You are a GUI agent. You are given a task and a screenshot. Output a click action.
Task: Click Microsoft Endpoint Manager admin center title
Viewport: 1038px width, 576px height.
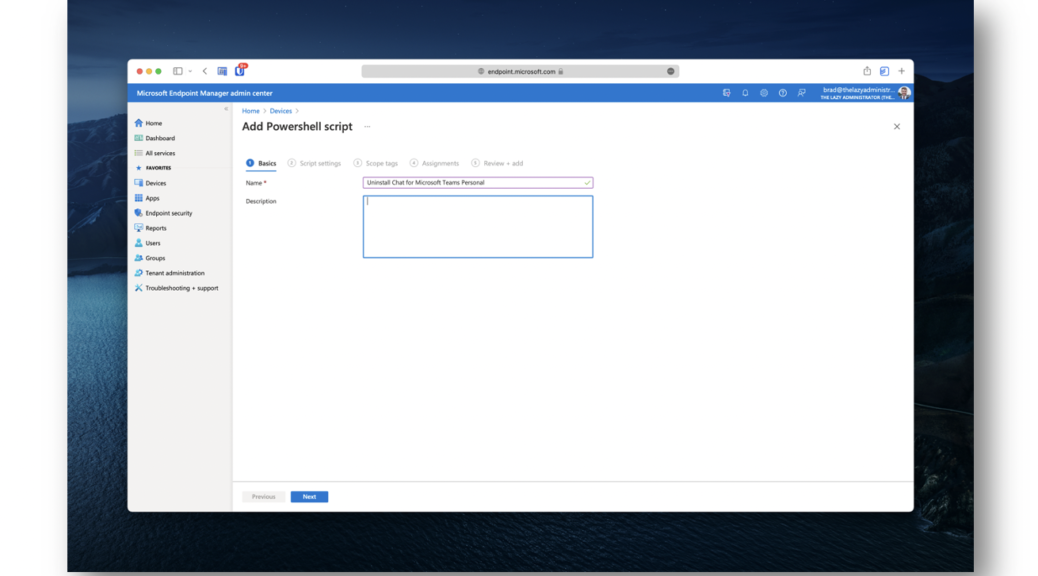click(205, 93)
